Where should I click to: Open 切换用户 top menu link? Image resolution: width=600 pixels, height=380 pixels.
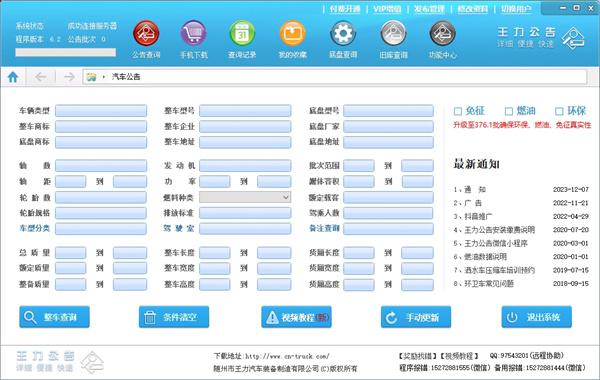(x=516, y=9)
